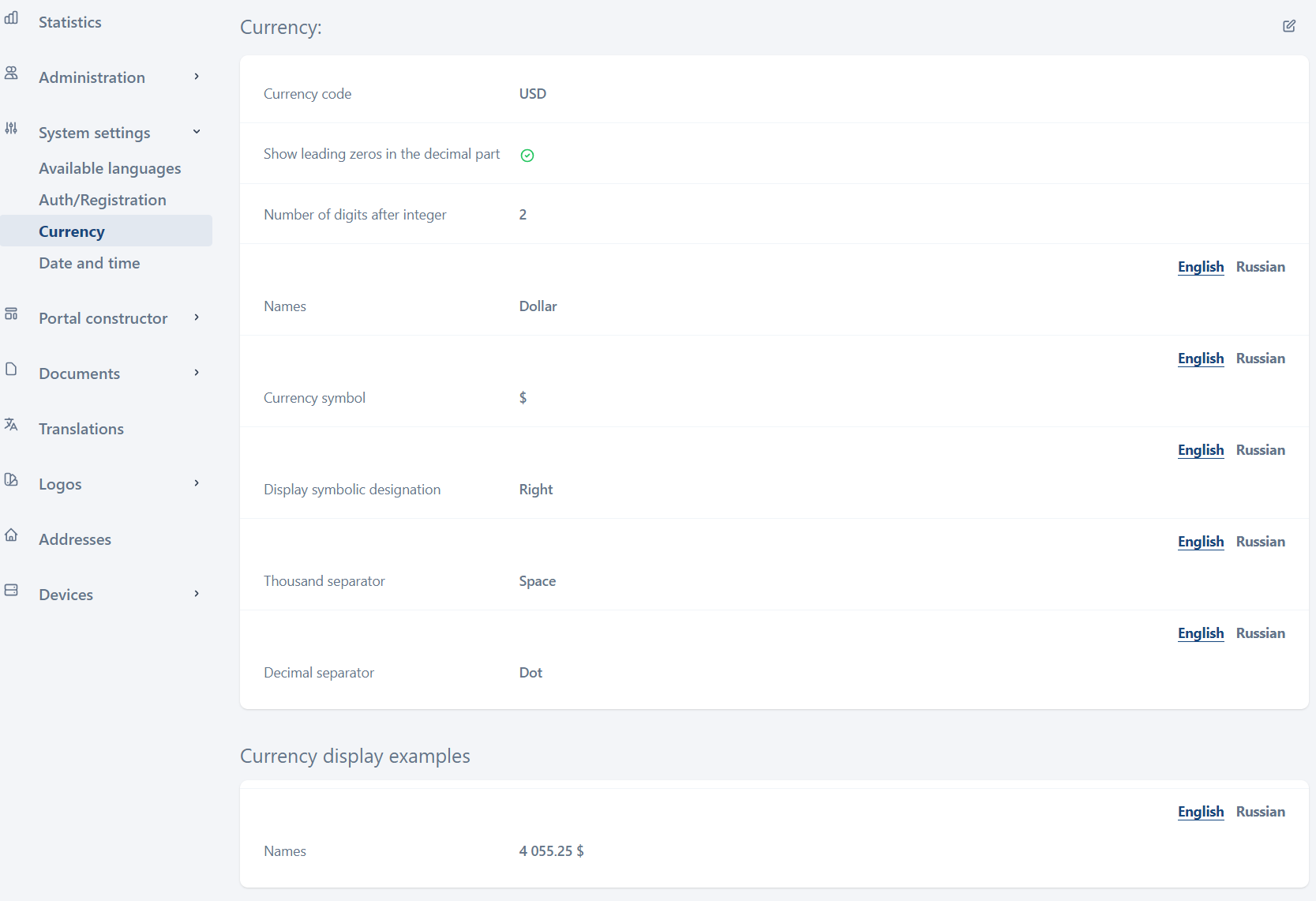
Task: Click the edit pencil icon beside Currency heading
Action: click(1288, 26)
